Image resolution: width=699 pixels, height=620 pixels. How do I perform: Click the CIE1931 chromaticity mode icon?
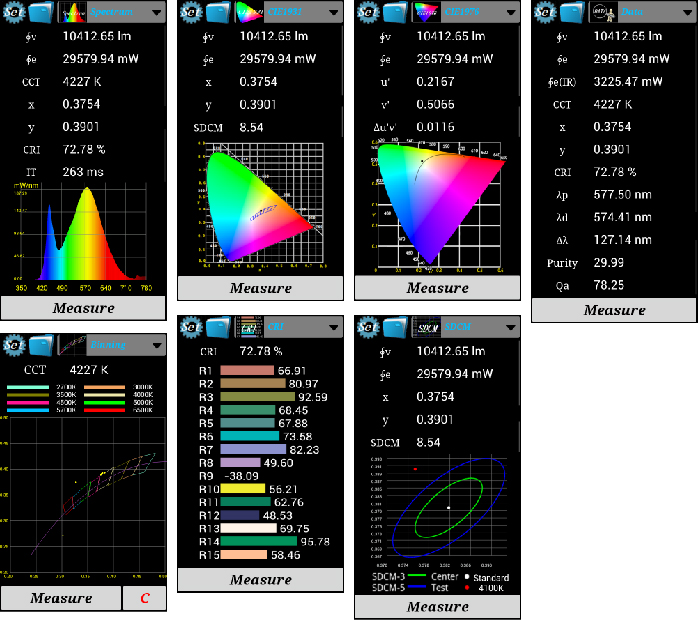249,12
